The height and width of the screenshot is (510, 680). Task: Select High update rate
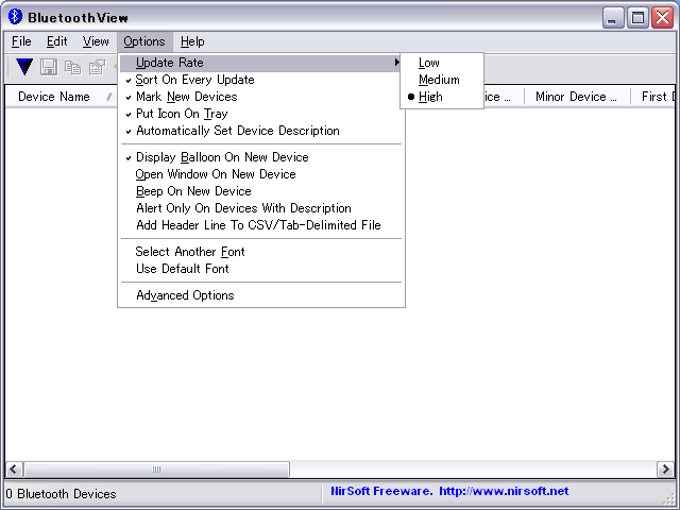click(442, 97)
